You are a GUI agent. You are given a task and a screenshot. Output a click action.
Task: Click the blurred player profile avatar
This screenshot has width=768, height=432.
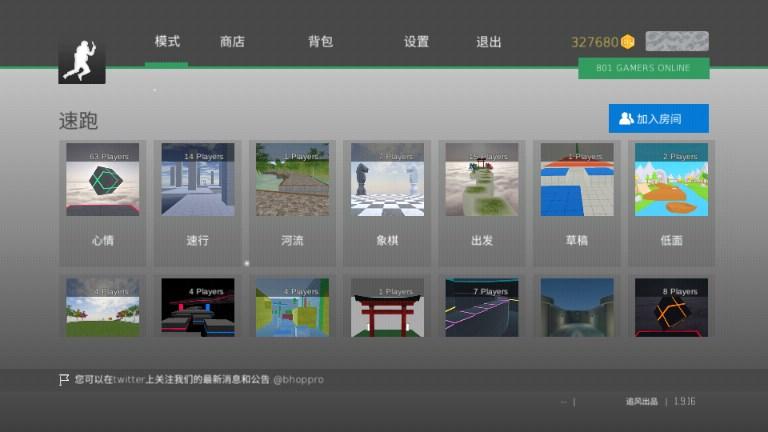pyautogui.click(x=677, y=41)
